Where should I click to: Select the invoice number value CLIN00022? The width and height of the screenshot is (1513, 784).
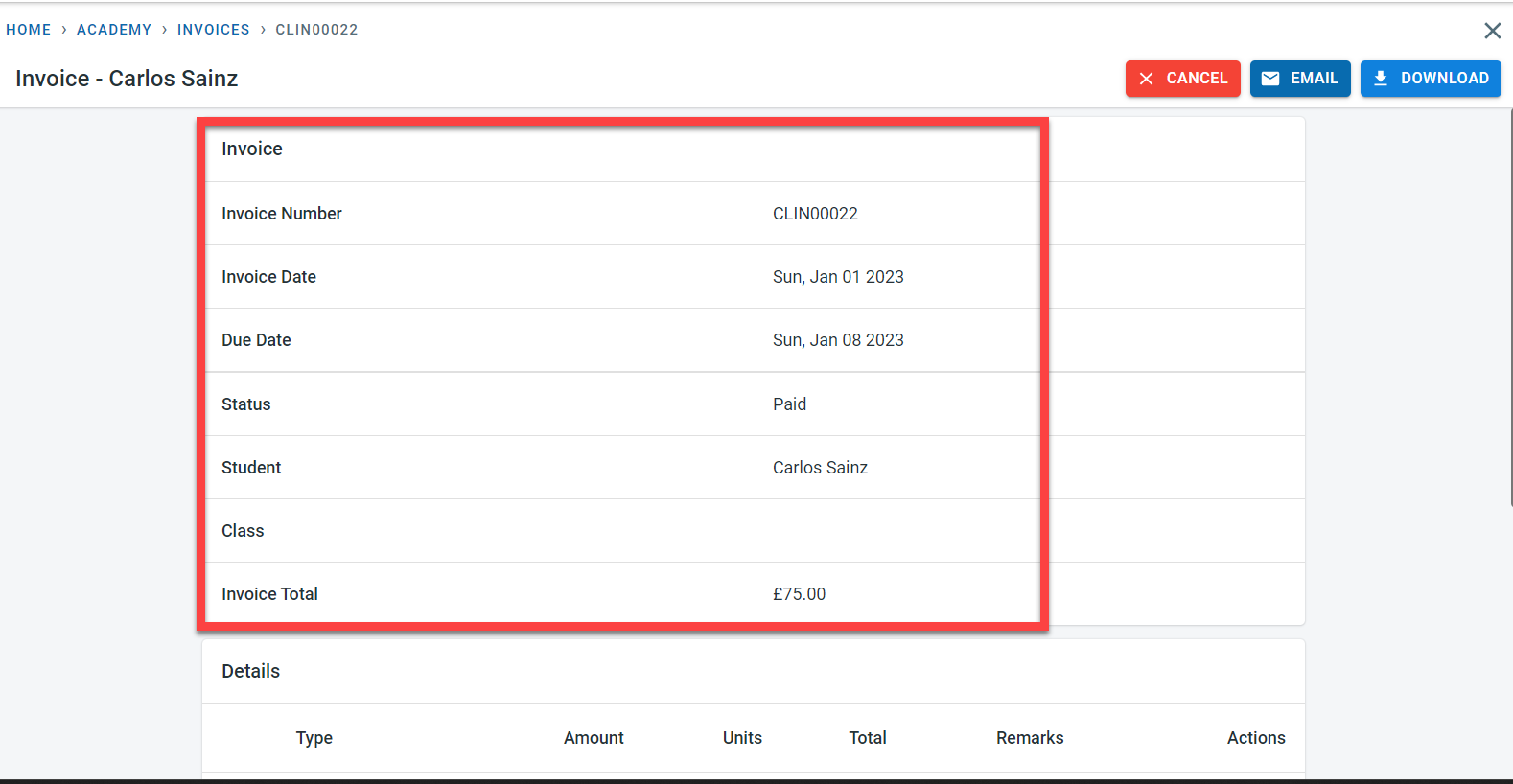815,214
